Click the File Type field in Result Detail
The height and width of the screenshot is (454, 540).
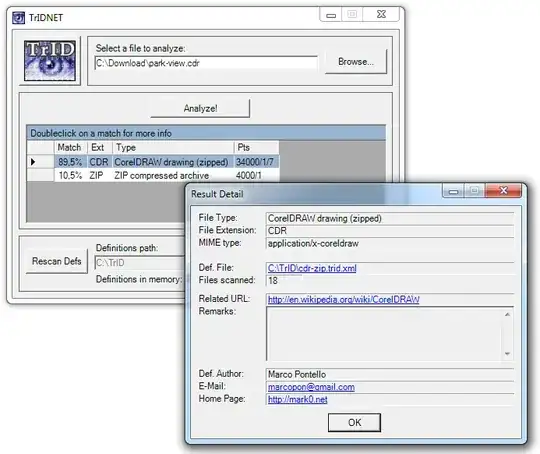click(390, 218)
